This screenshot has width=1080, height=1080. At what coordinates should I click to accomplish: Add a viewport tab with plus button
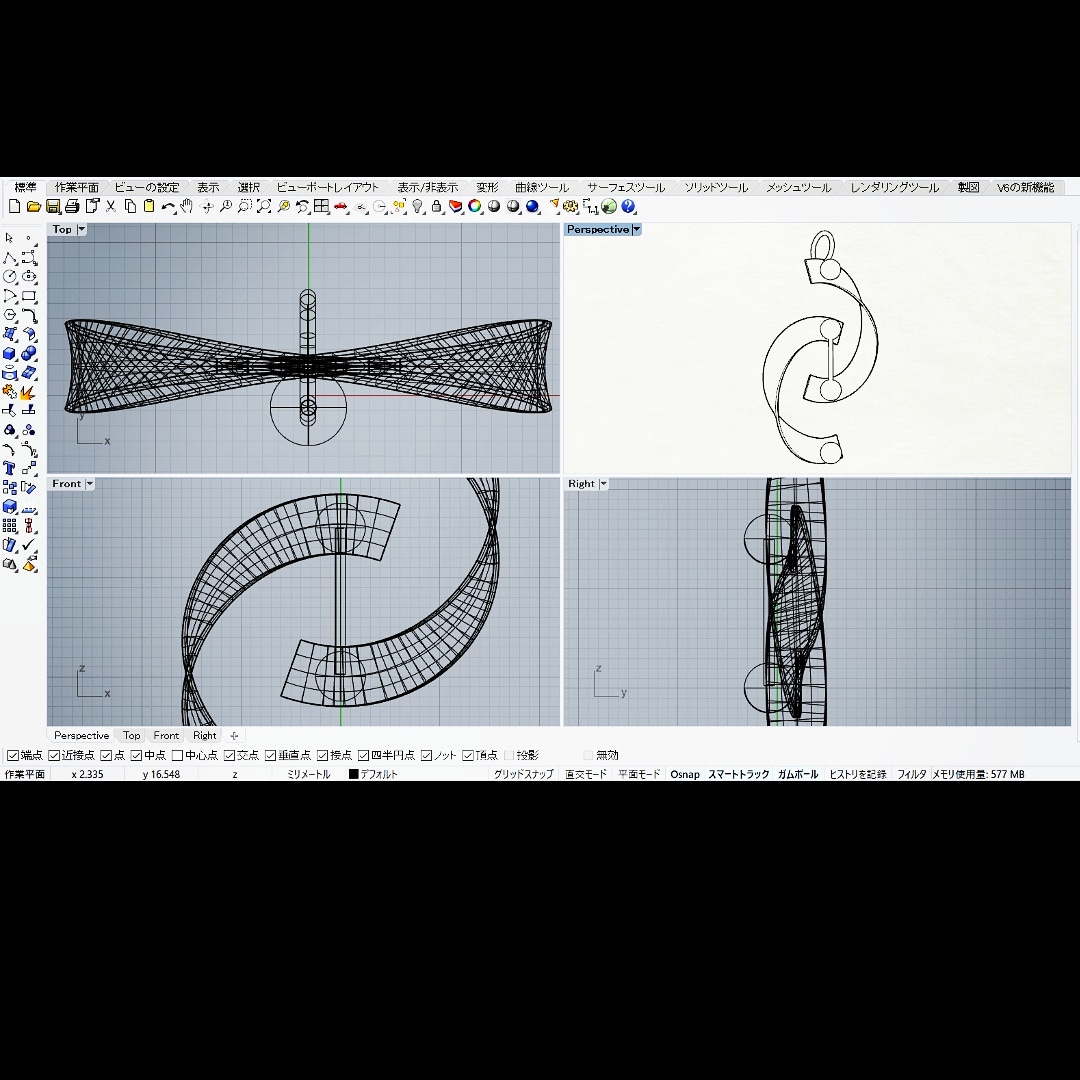click(x=234, y=736)
